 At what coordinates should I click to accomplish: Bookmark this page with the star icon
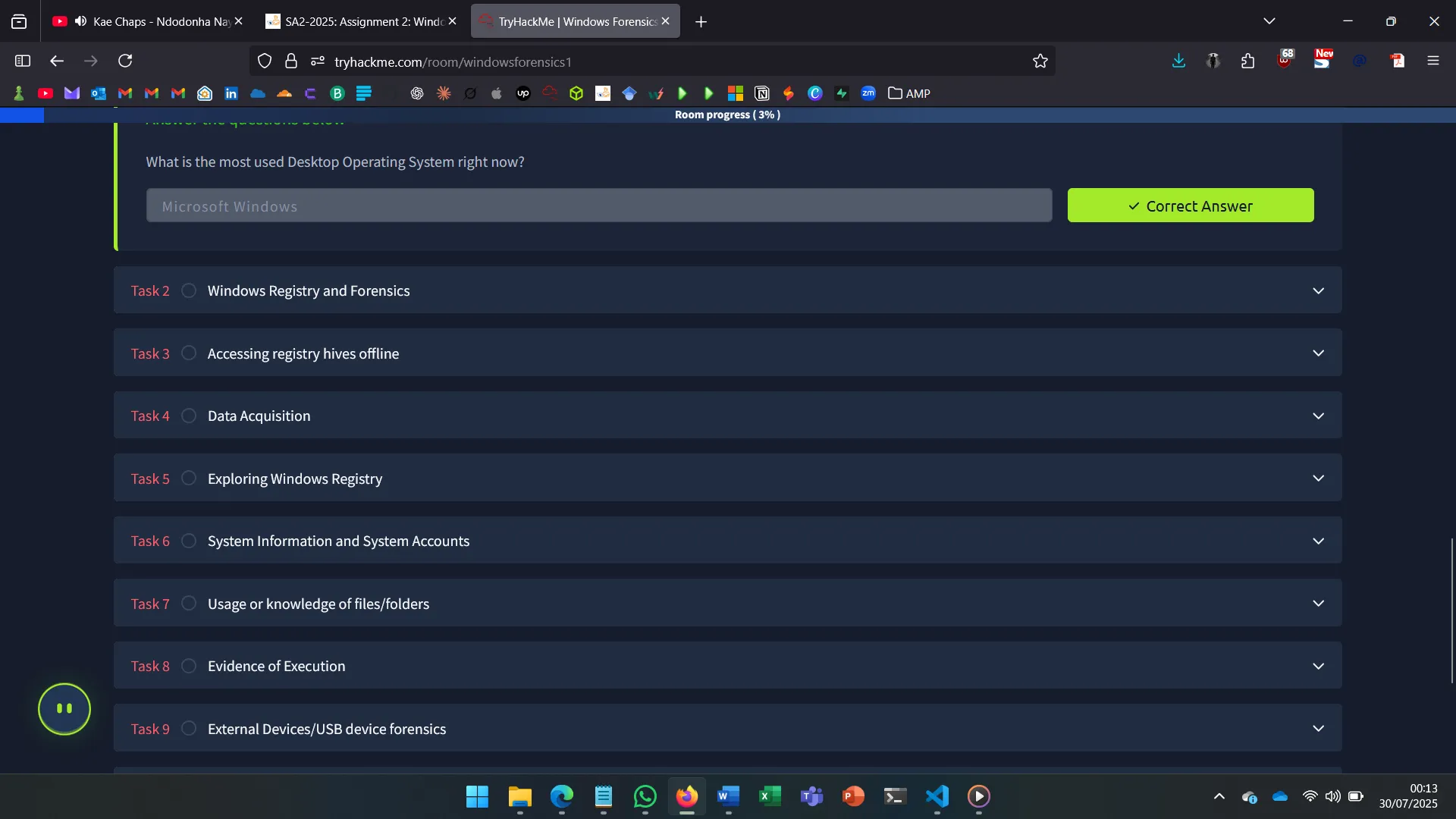coord(1040,61)
